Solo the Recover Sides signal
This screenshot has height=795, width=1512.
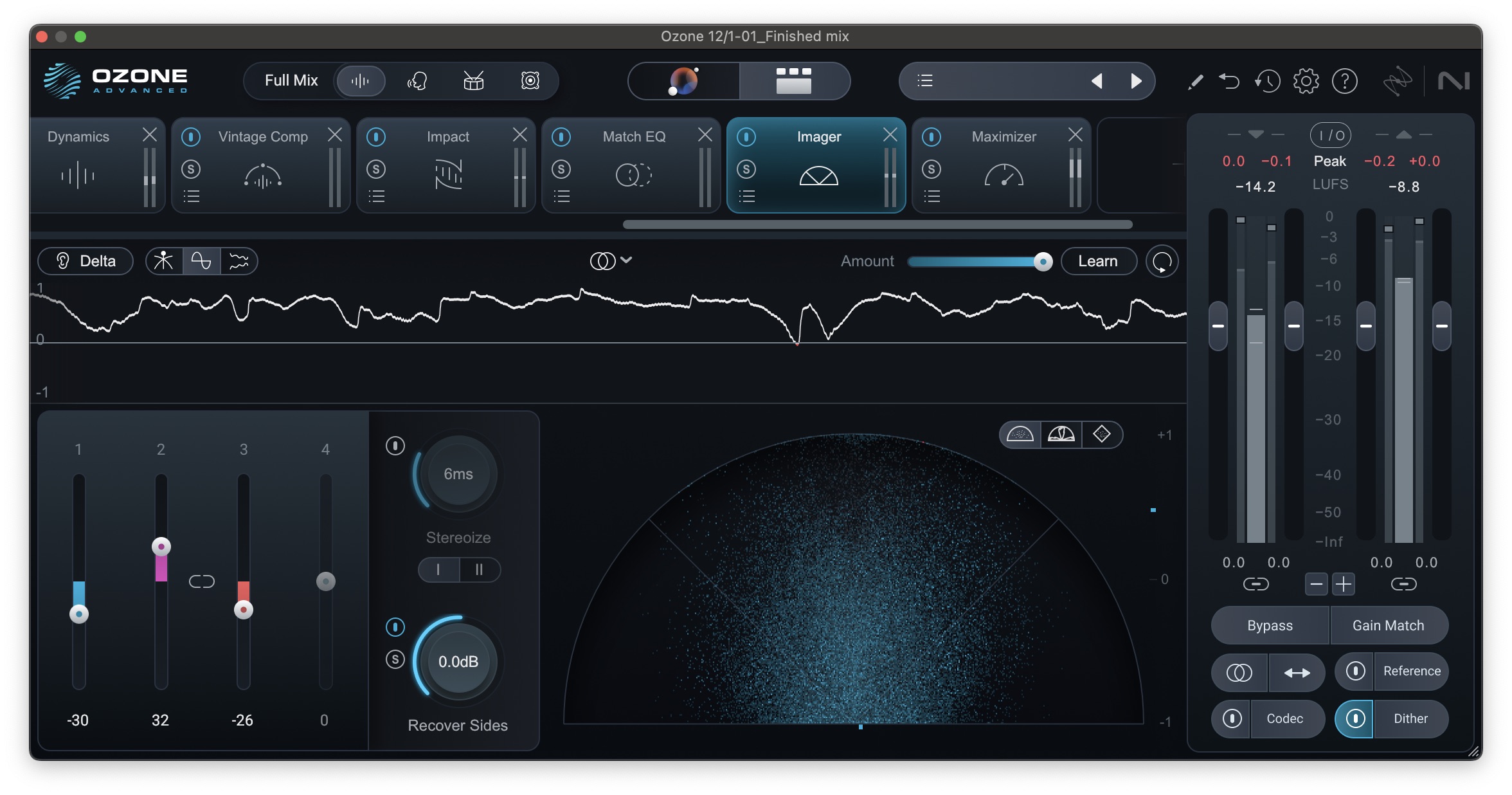pyautogui.click(x=395, y=659)
